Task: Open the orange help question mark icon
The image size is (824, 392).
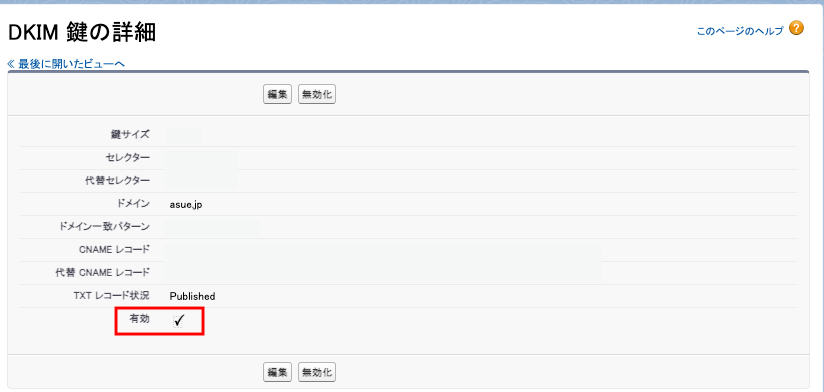Action: [x=797, y=28]
